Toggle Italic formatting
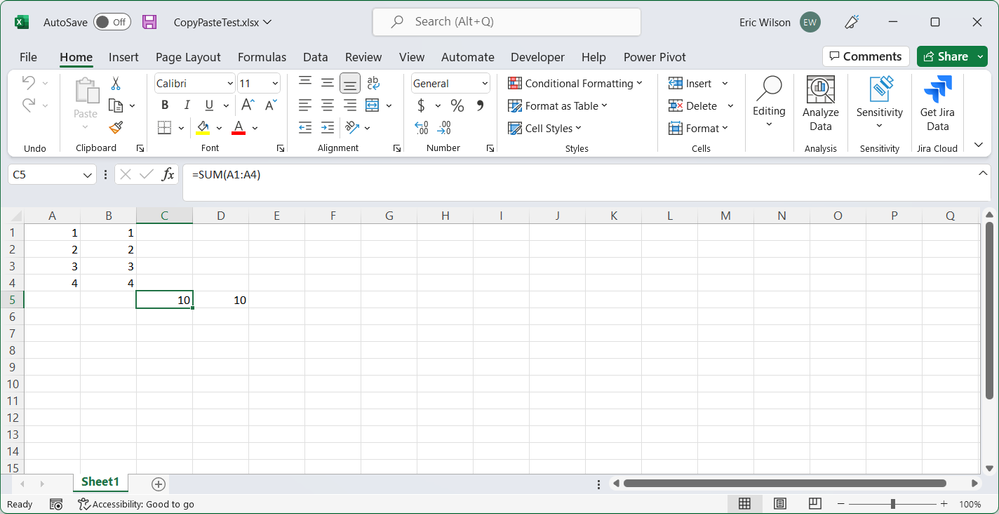The height and width of the screenshot is (514, 999). [187, 106]
